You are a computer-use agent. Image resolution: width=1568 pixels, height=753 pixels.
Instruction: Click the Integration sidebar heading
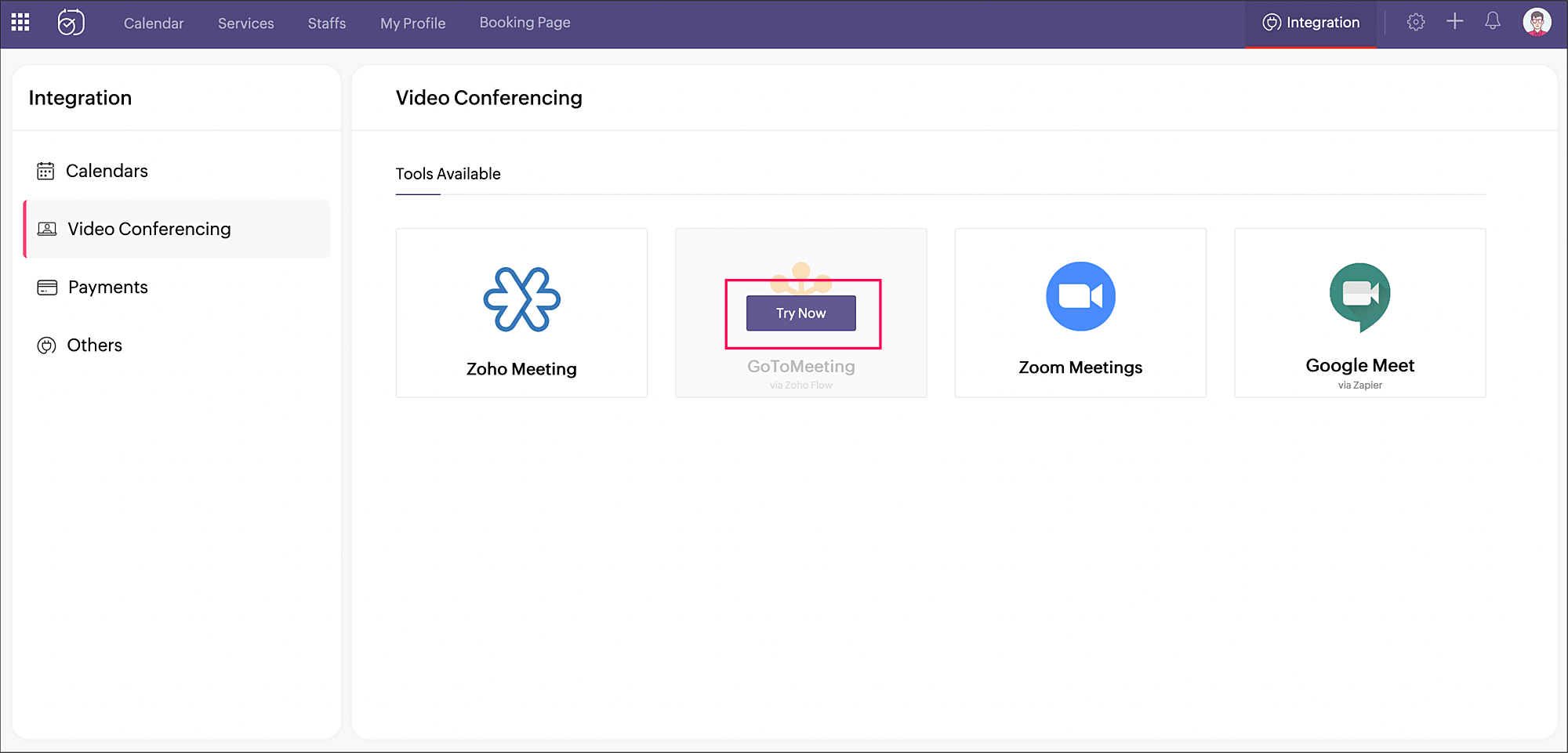80,98
